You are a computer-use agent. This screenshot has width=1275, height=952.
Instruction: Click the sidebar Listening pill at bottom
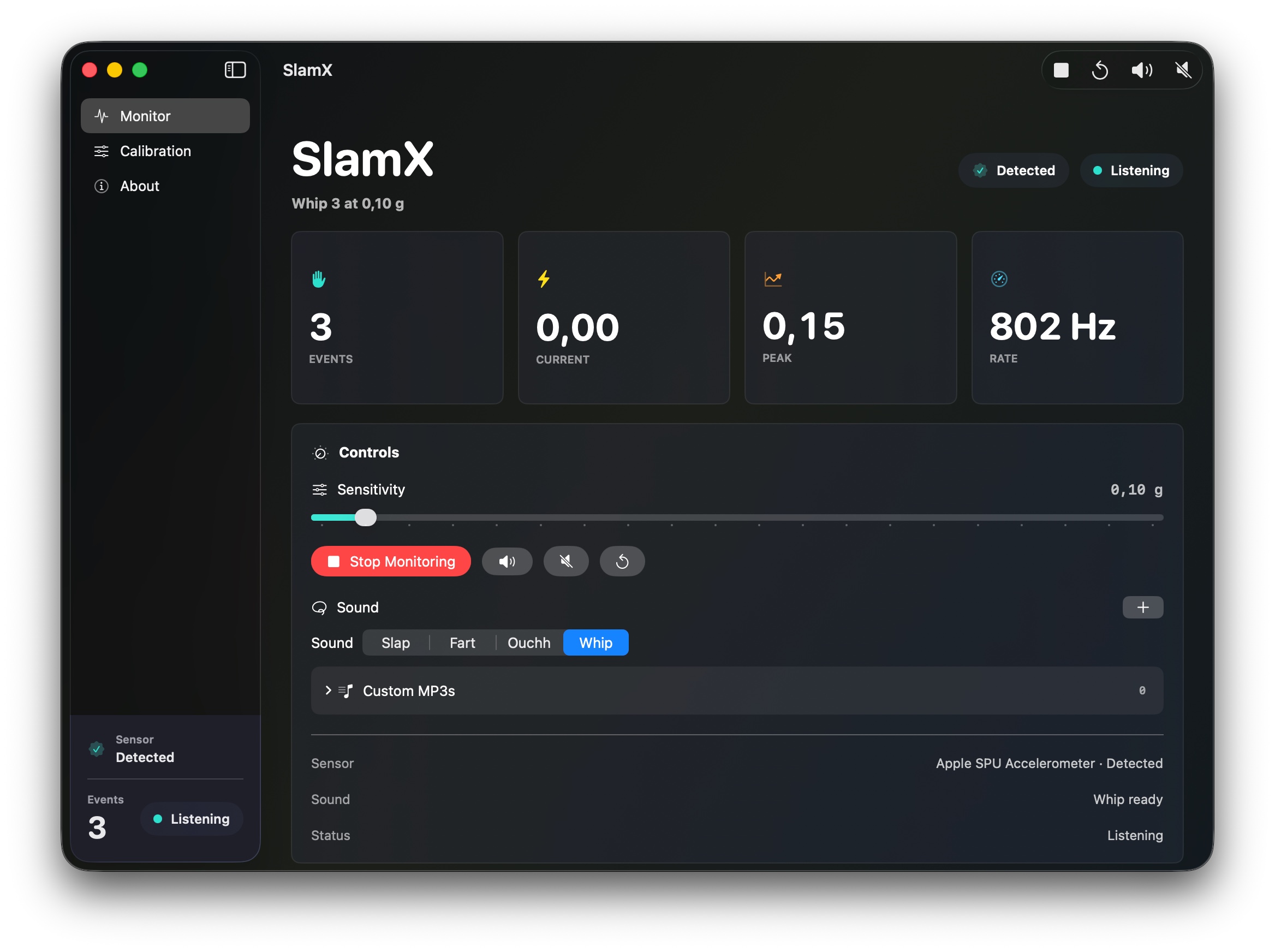192,819
